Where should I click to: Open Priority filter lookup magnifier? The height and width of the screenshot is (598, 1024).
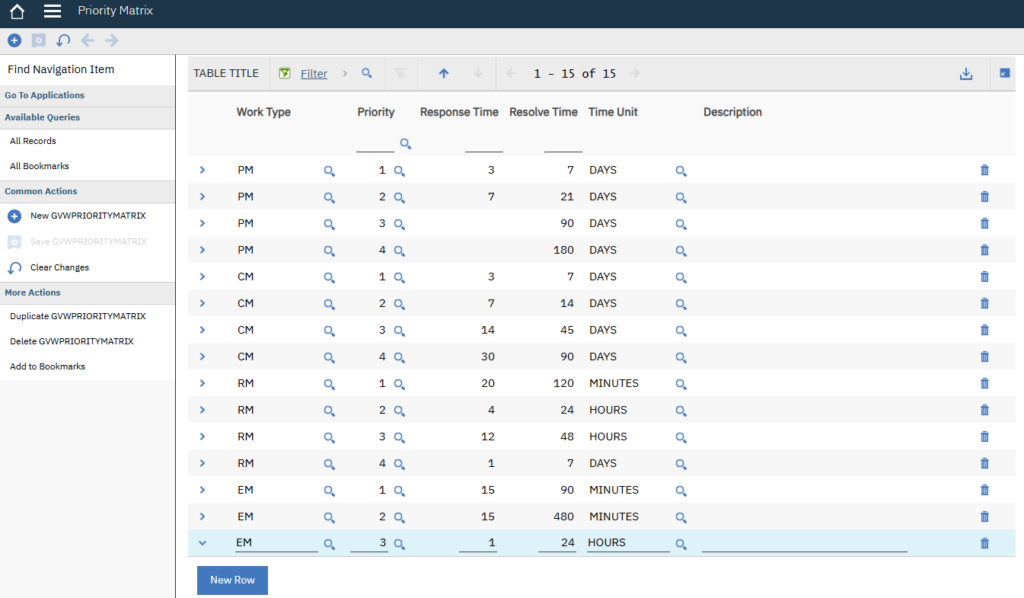pyautogui.click(x=406, y=144)
